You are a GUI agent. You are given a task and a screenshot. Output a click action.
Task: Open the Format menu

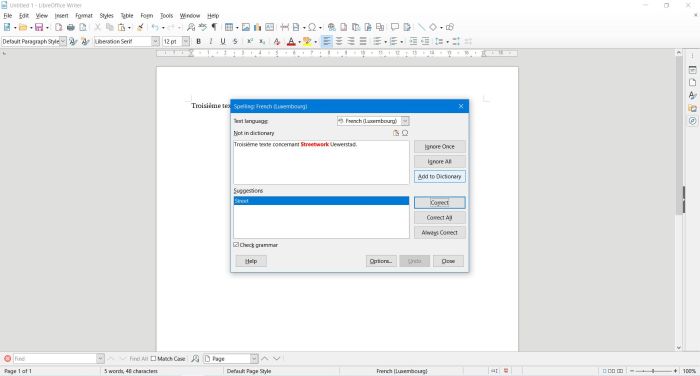(83, 16)
